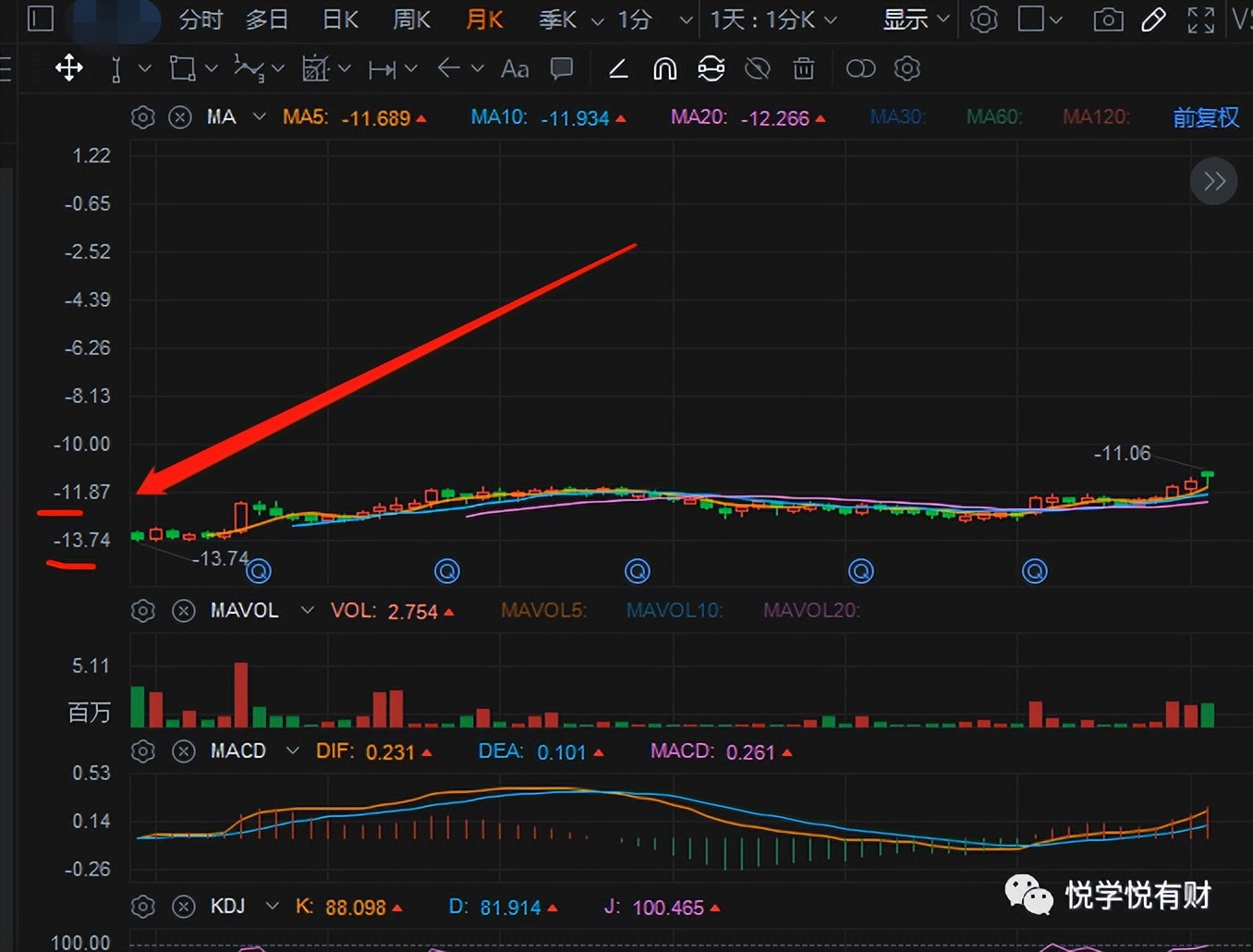Click the magnet snap tool icon

point(664,69)
